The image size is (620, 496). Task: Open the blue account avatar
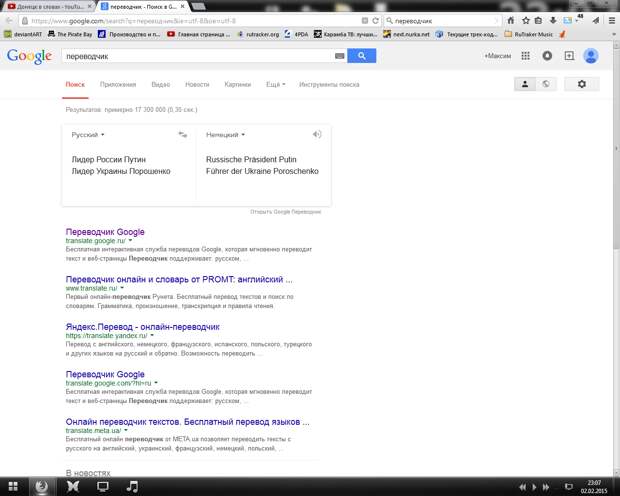point(591,56)
